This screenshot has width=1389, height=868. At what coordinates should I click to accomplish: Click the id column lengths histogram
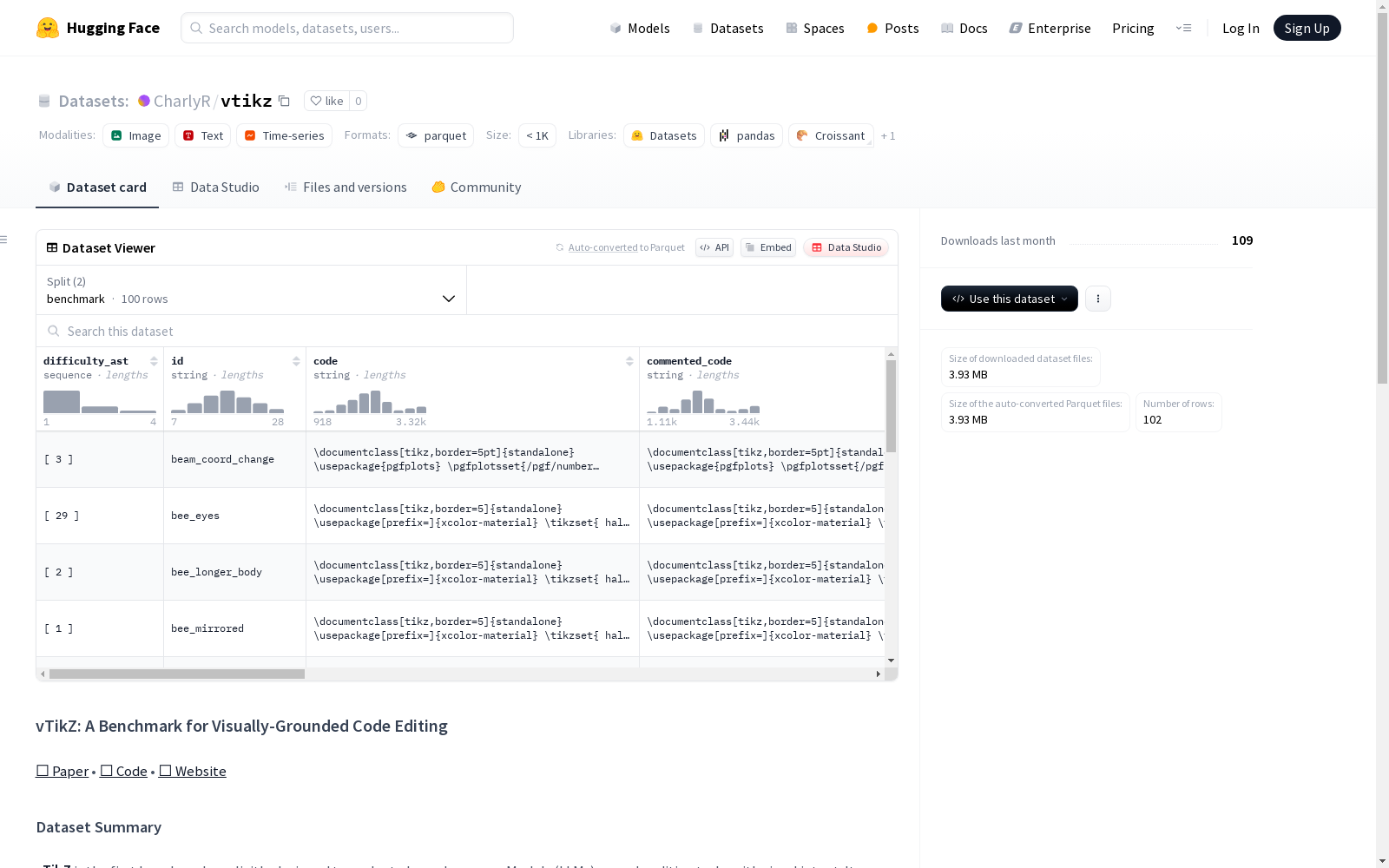[227, 402]
